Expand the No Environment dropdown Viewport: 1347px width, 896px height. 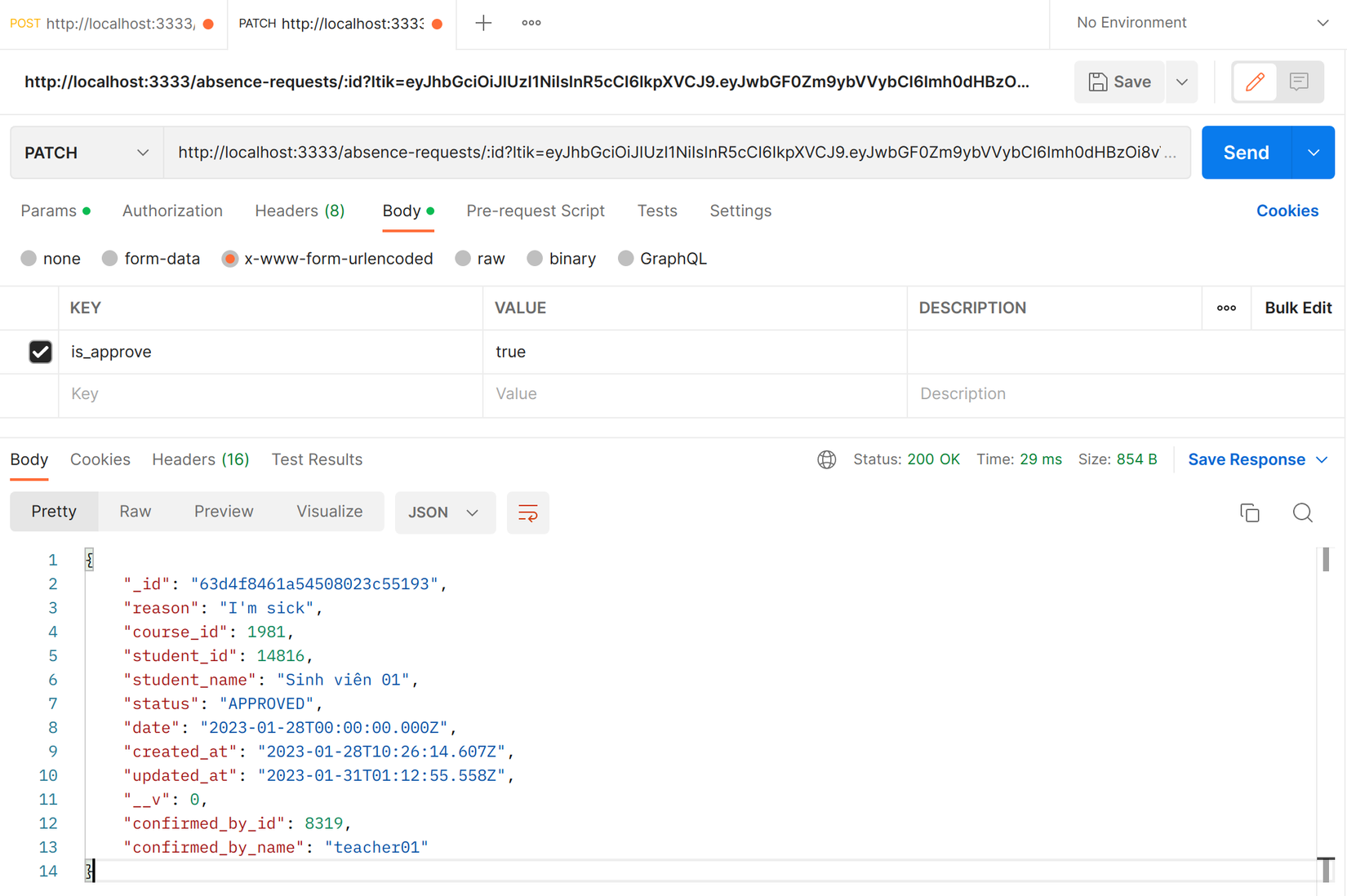1202,23
